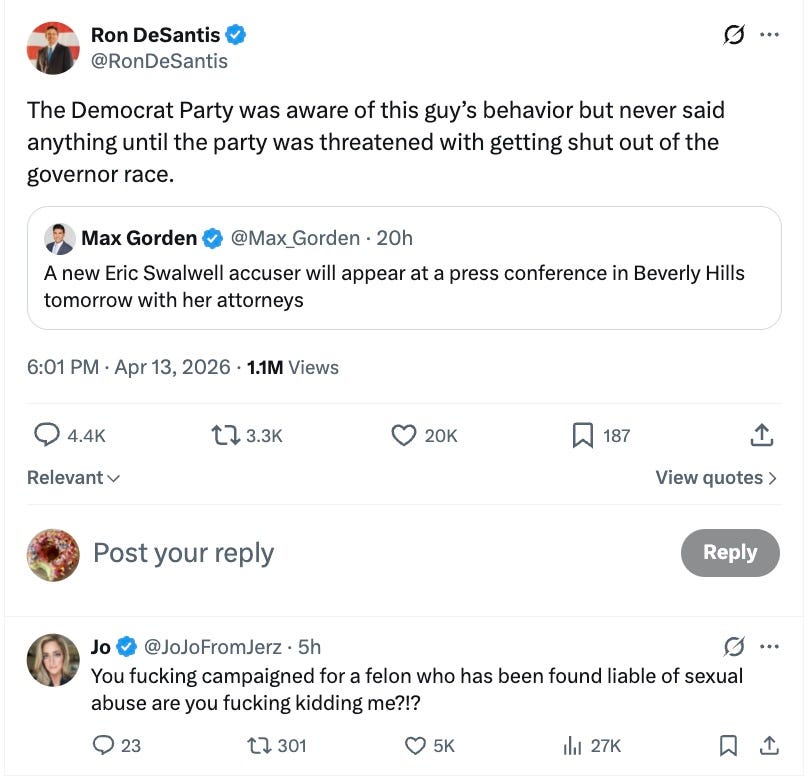Viewport: 808px width, 776px height.
Task: Open the more options menu on DeSantis's tweet
Action: pyautogui.click(x=771, y=33)
